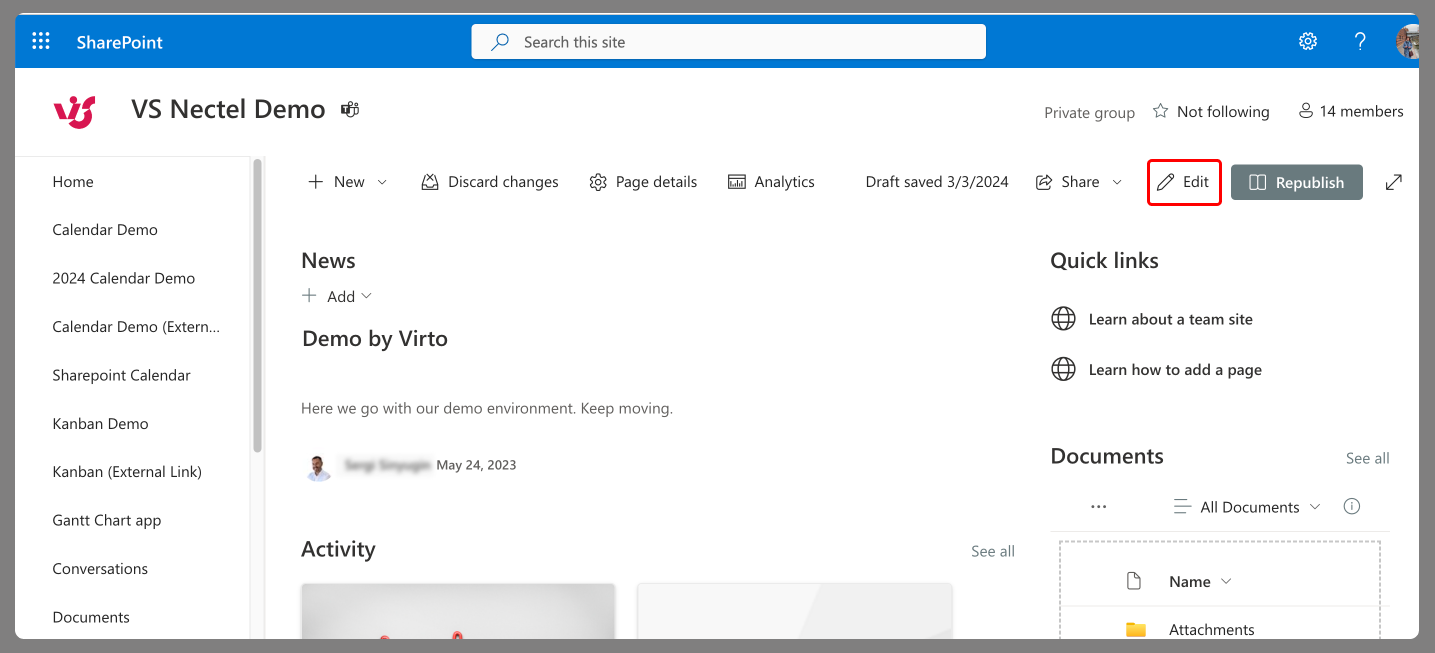
Task: Open Home in the navigation
Action: click(x=73, y=182)
